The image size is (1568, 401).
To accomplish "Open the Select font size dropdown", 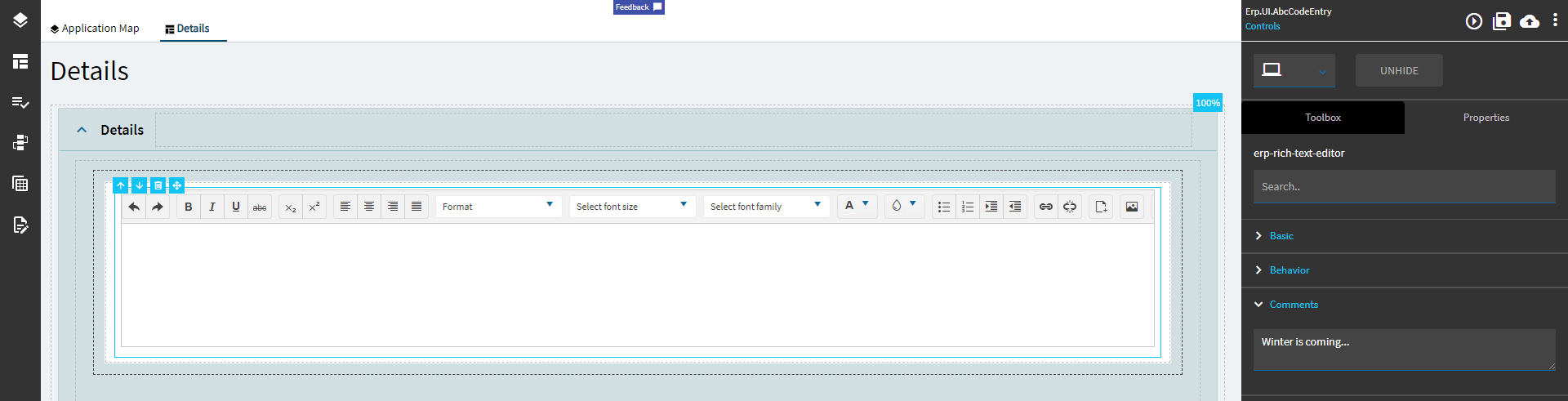I will (632, 207).
